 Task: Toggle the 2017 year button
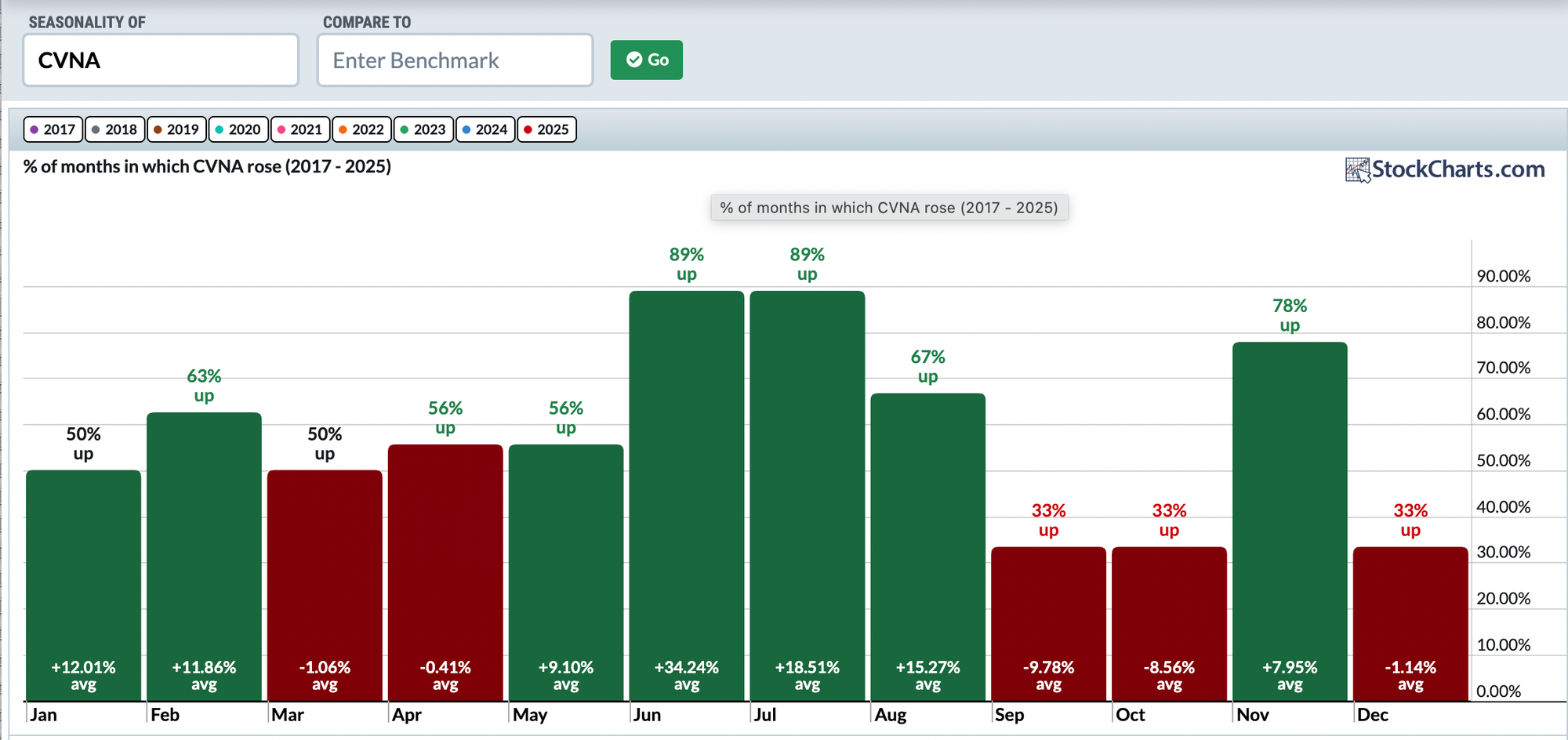tap(53, 129)
